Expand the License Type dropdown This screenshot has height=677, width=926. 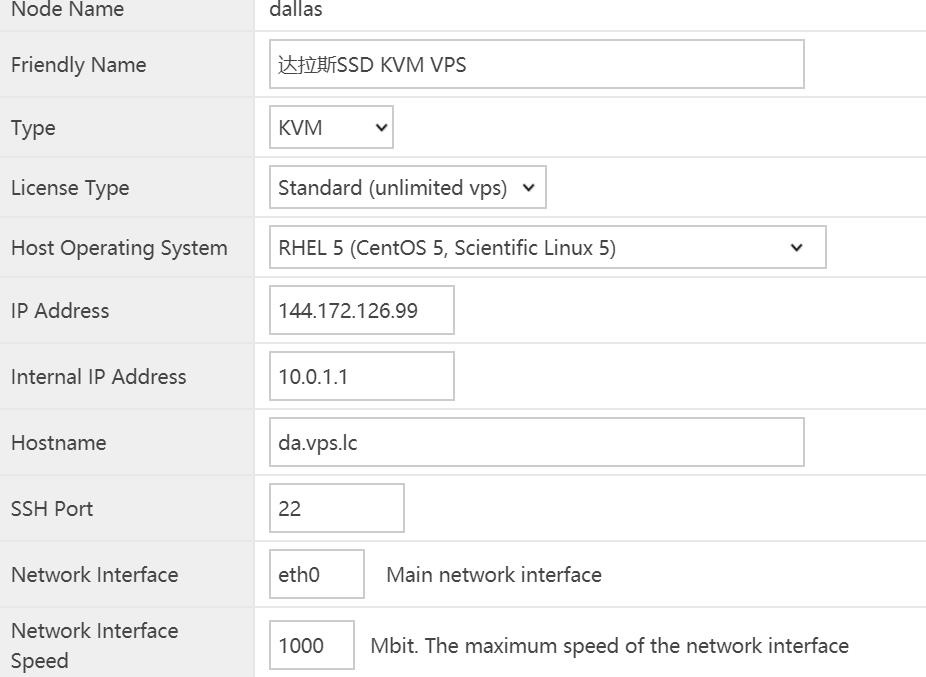tap(407, 188)
